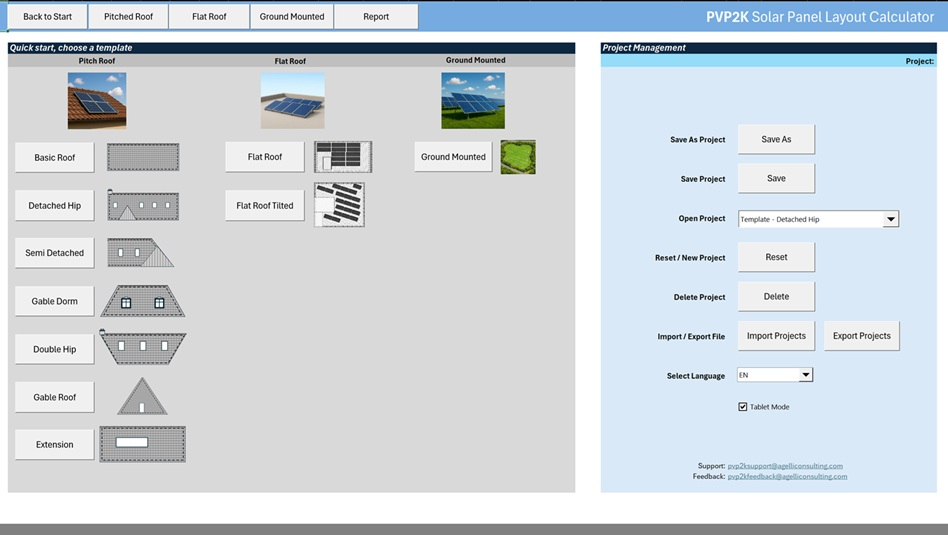This screenshot has height=535, width=948.
Task: Click the Basic Roof layout diagram icon
Action: click(x=143, y=157)
